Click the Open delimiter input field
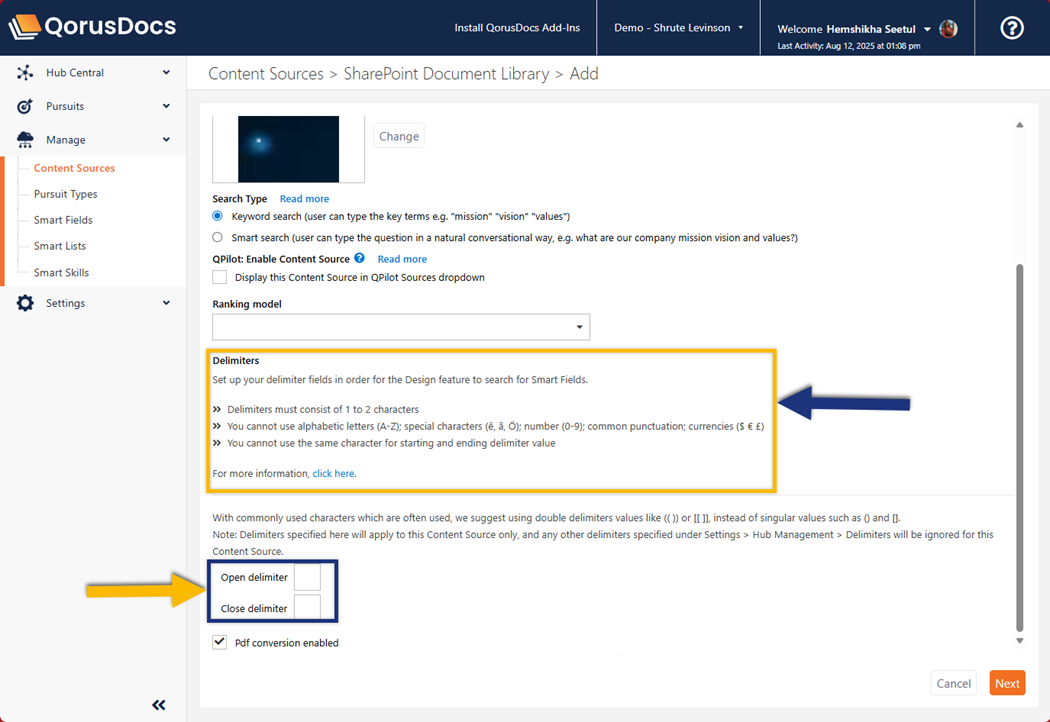 click(x=308, y=577)
